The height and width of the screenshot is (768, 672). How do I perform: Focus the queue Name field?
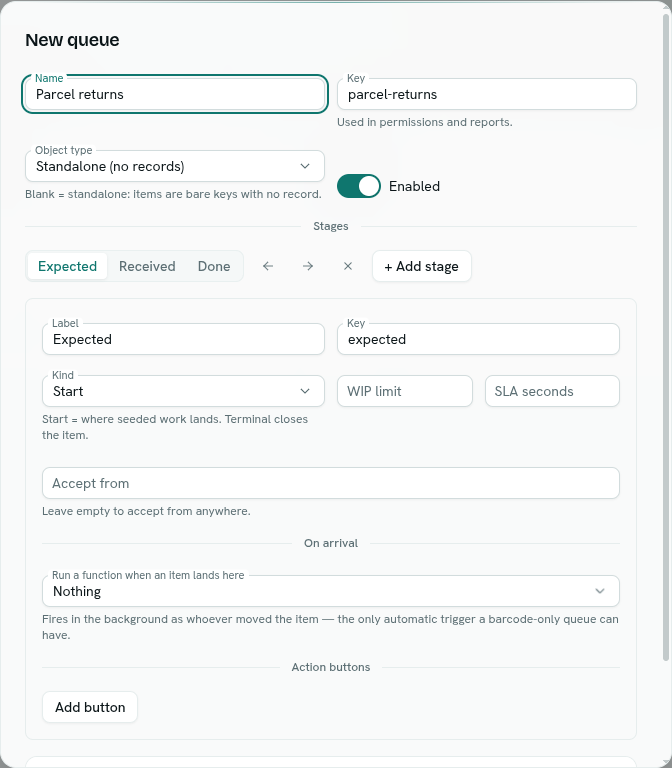point(175,94)
